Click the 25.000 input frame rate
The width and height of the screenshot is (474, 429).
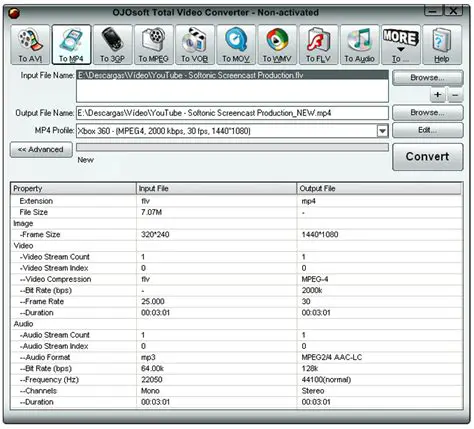coord(153,302)
